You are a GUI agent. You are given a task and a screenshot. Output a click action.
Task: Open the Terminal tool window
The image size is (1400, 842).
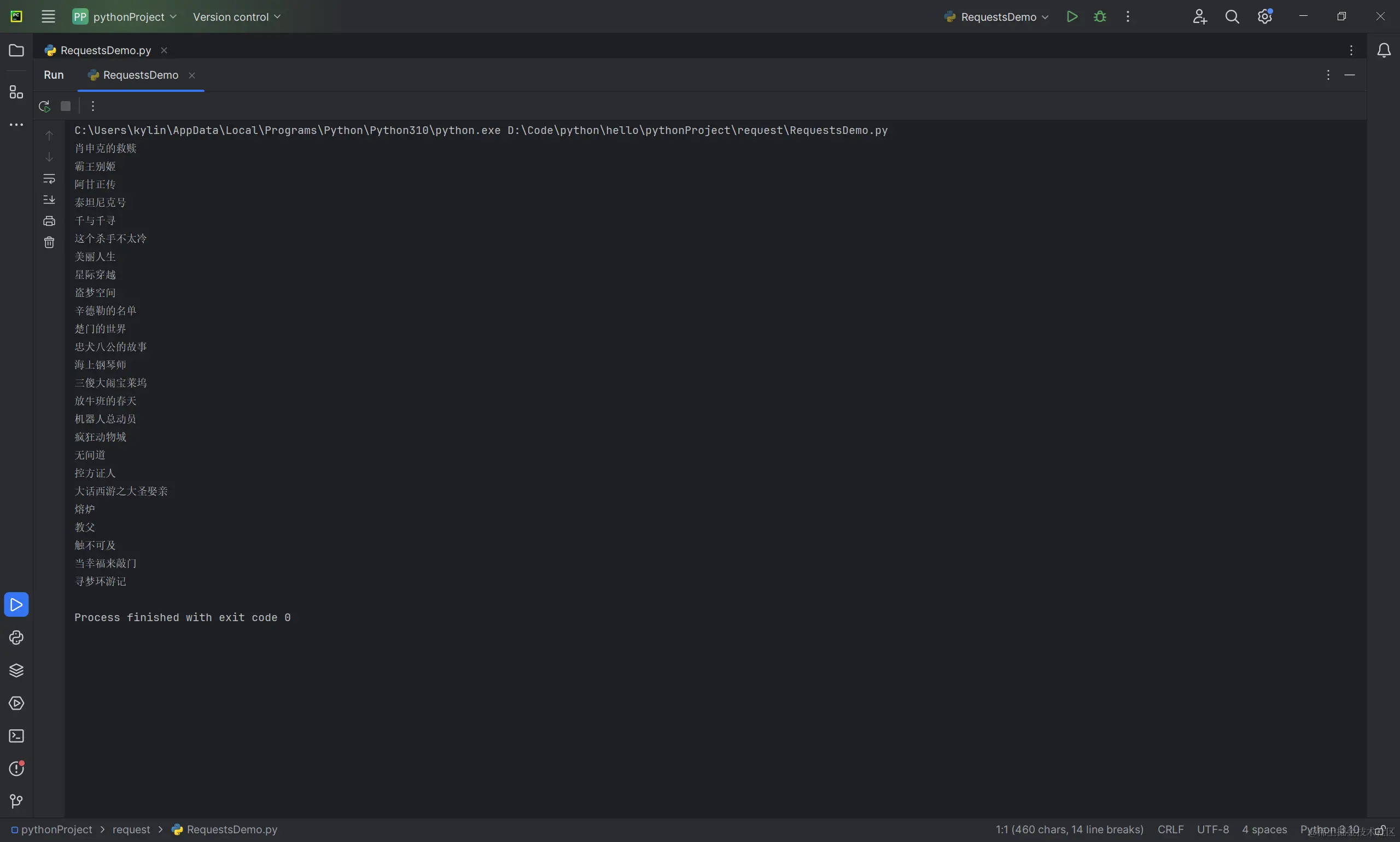point(16,736)
